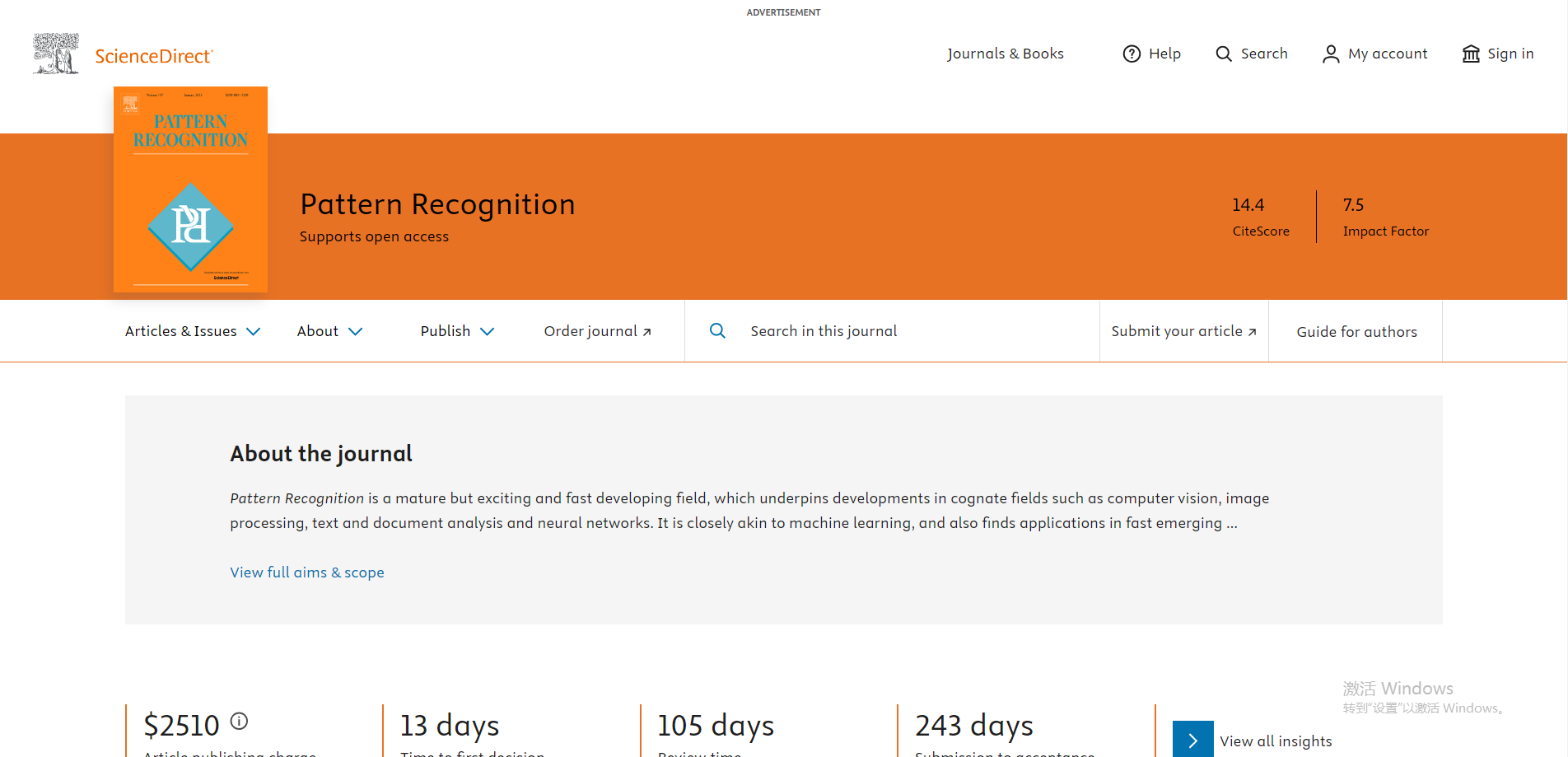The image size is (1568, 757).
Task: Click the About the journal heading
Action: point(321,454)
